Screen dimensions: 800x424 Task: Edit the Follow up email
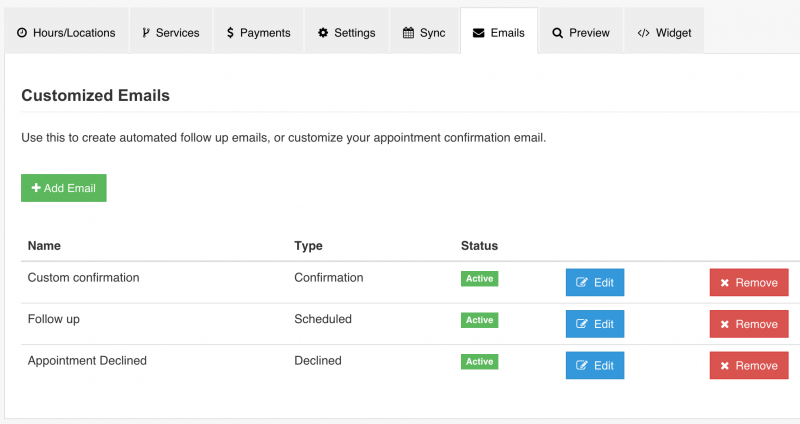click(595, 324)
